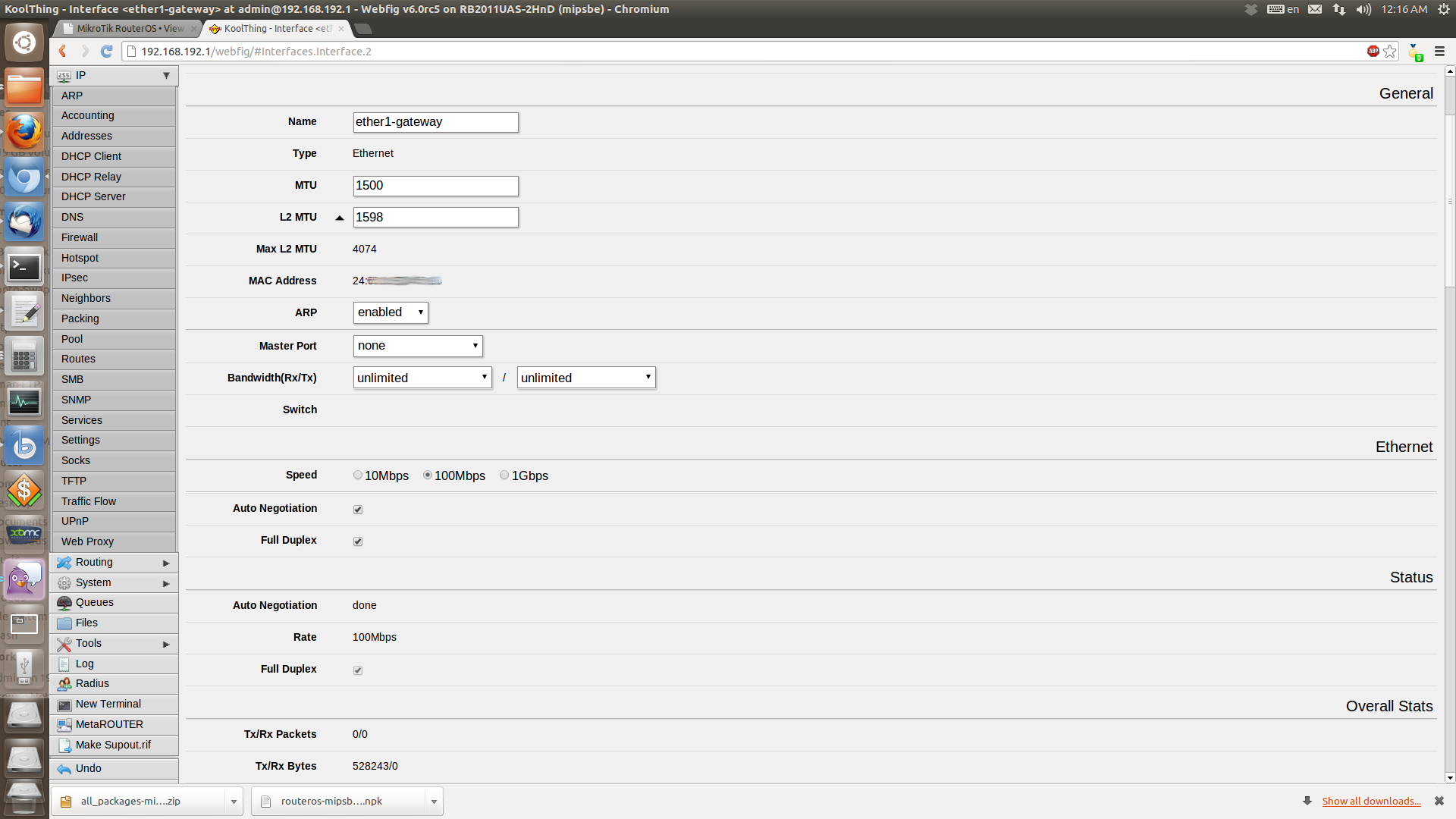
Task: Click the MTU input field
Action: [x=435, y=186]
